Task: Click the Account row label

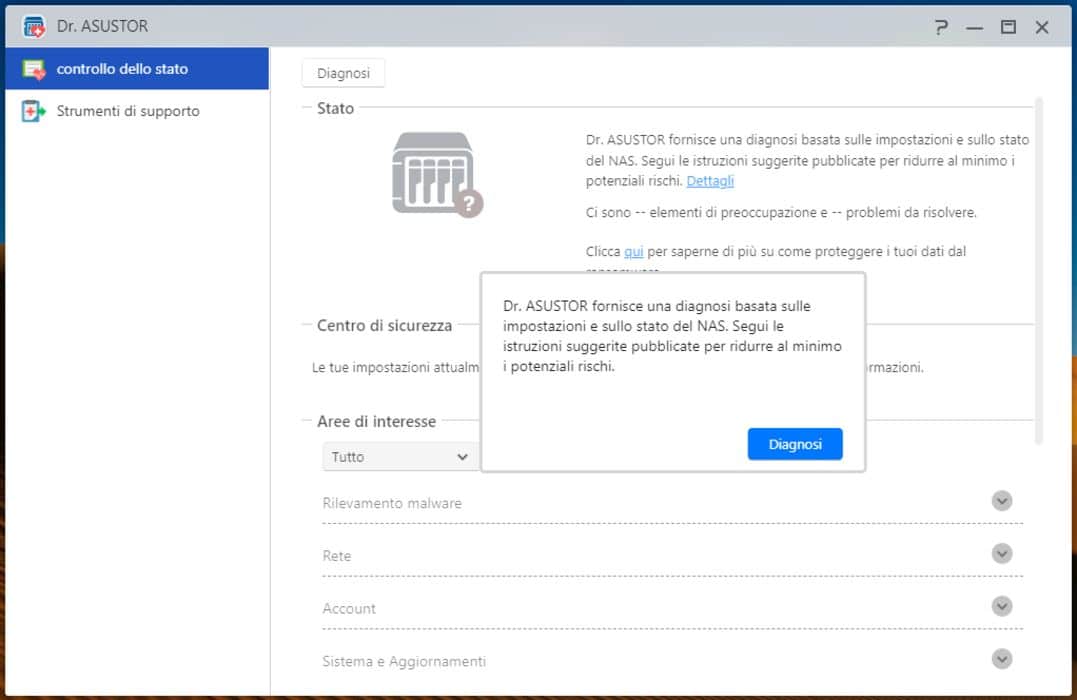Action: coord(349,609)
